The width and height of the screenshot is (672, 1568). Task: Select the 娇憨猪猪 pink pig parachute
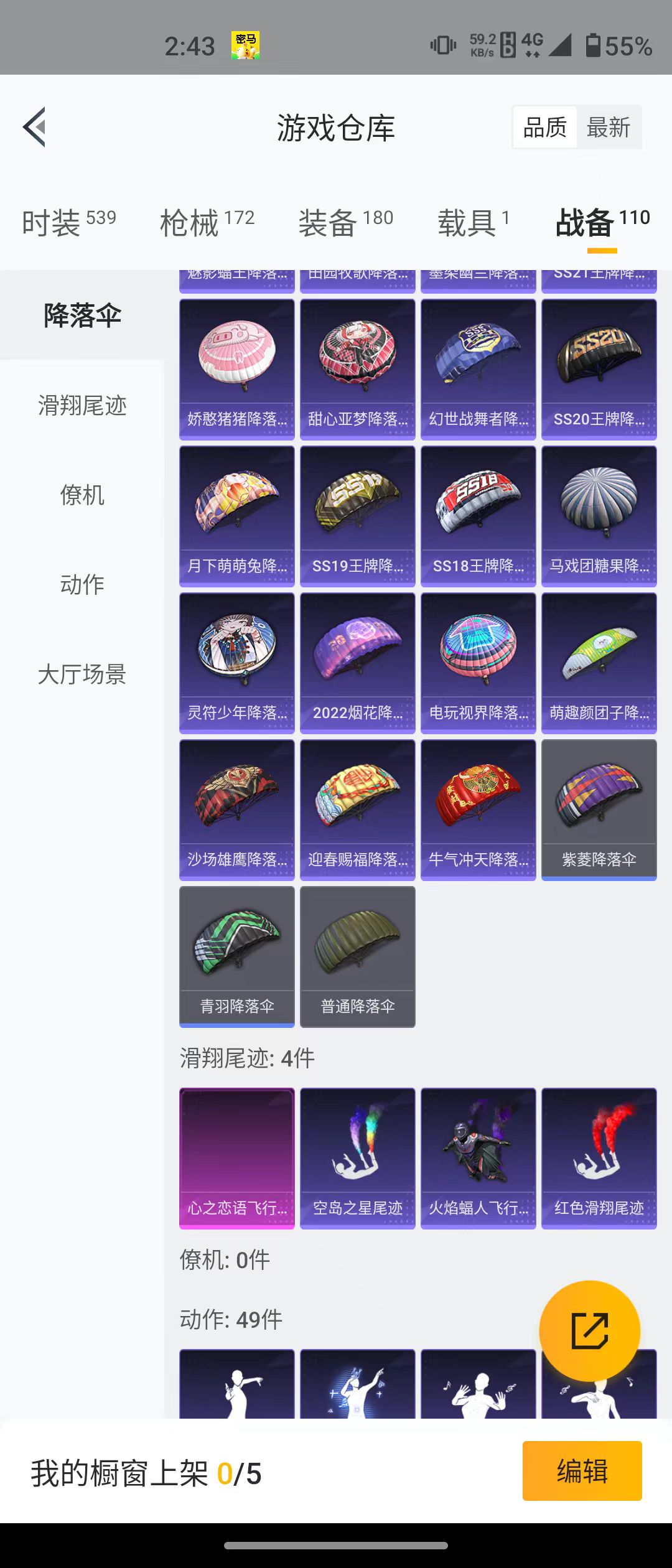[237, 370]
